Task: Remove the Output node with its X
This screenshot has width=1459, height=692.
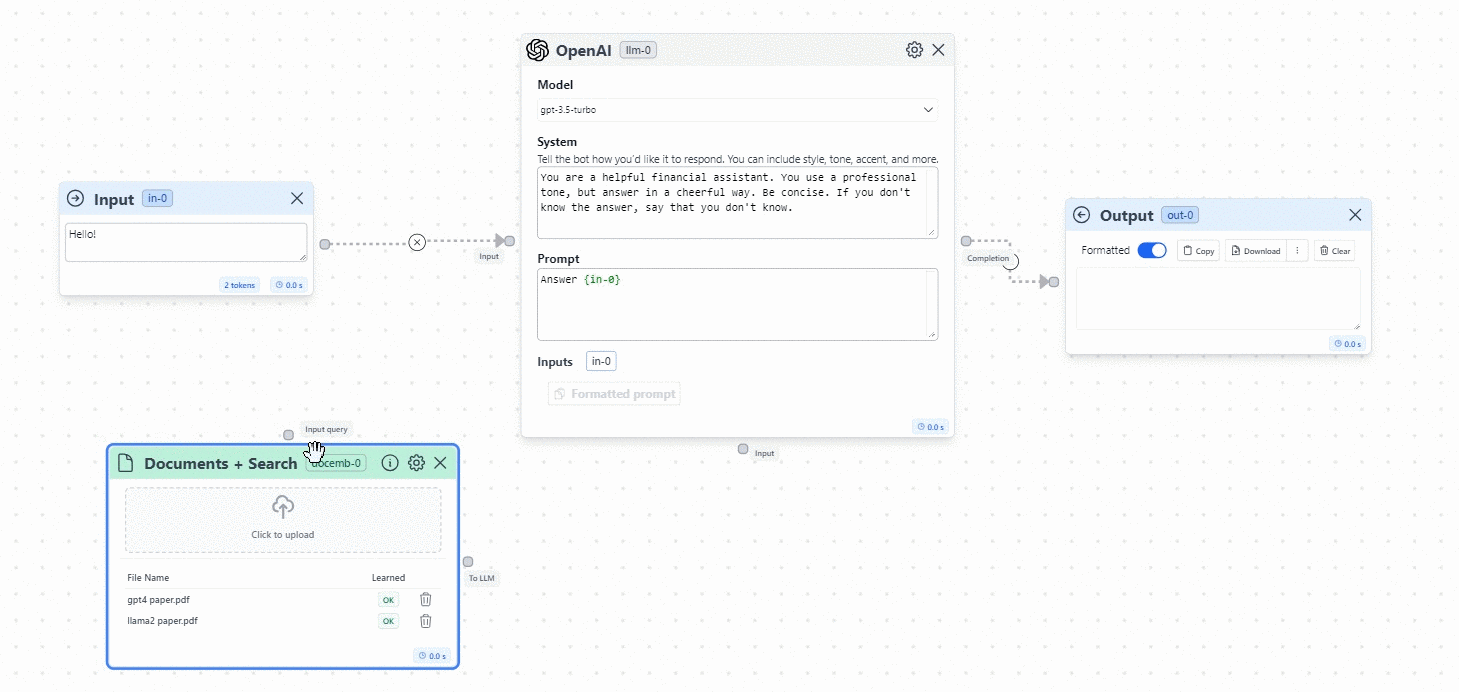Action: (x=1355, y=215)
